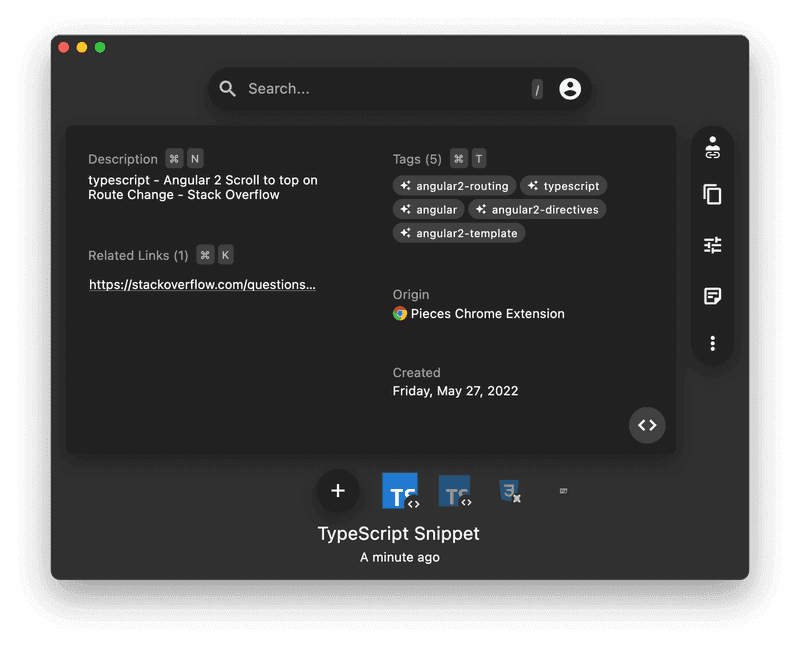Click the angular tag chip

[x=429, y=209]
